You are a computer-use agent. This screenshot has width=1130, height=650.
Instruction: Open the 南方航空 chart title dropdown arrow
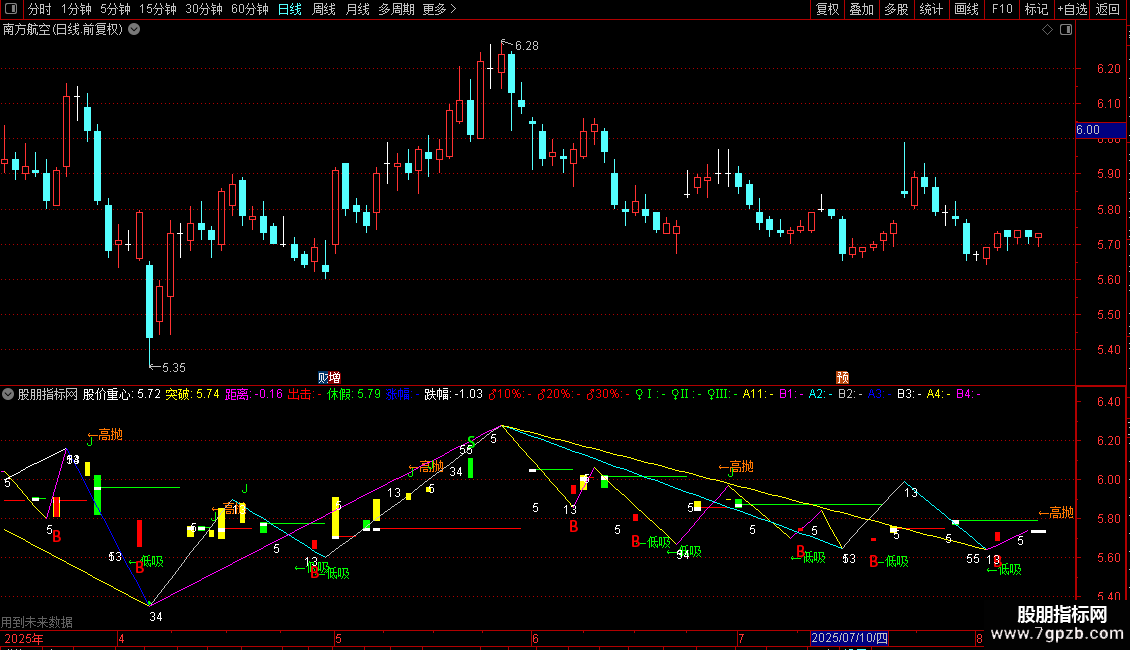tap(134, 30)
